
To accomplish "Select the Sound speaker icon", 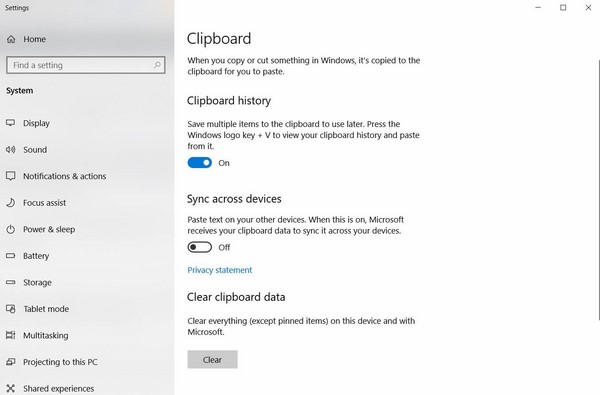I will tap(11, 150).
